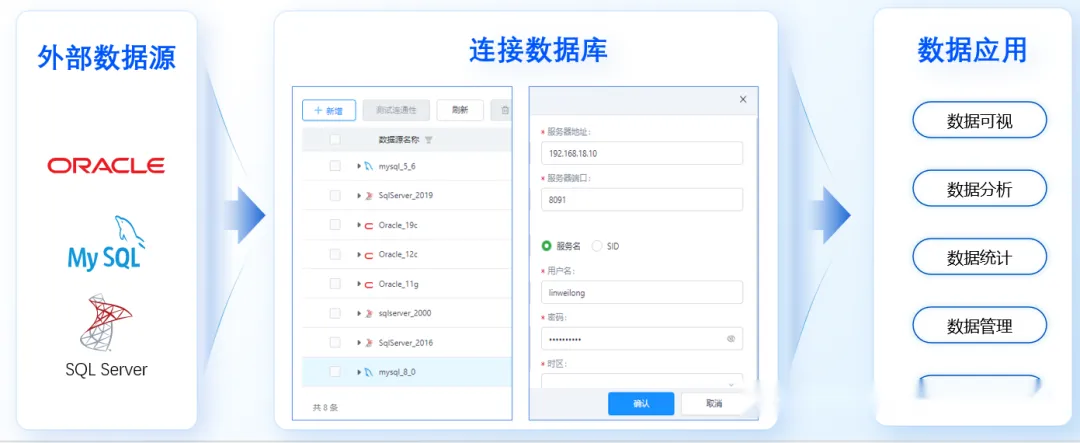Check the mysql_8_0 row checkbox
Image resolution: width=1080 pixels, height=443 pixels.
click(335, 372)
